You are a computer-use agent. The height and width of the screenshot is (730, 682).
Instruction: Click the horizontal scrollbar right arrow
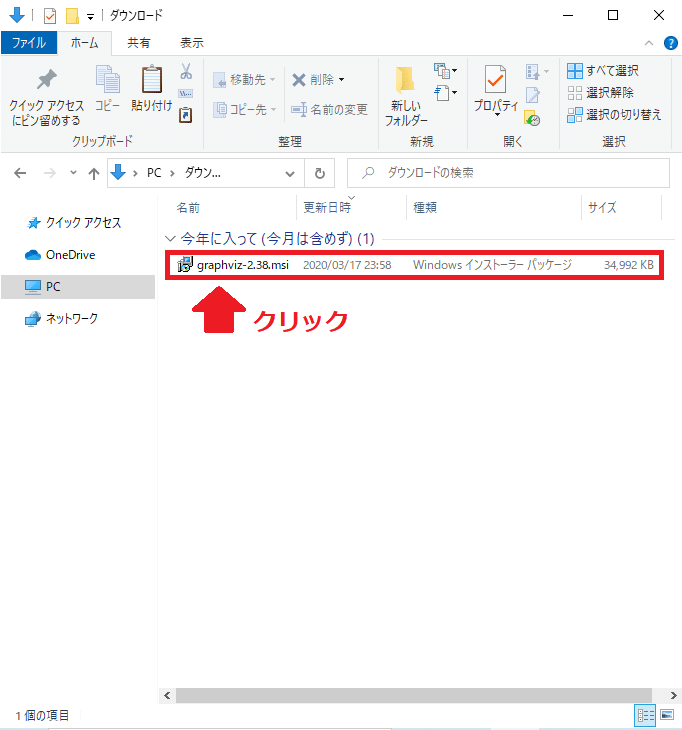(x=673, y=696)
